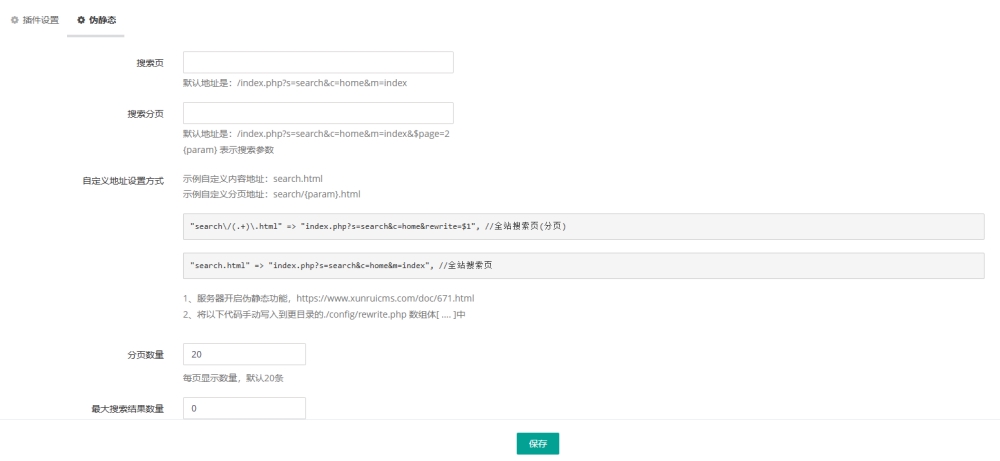Image resolution: width=1000 pixels, height=461 pixels.
Task: Click into the 搜索分页 text box
Action: click(318, 113)
